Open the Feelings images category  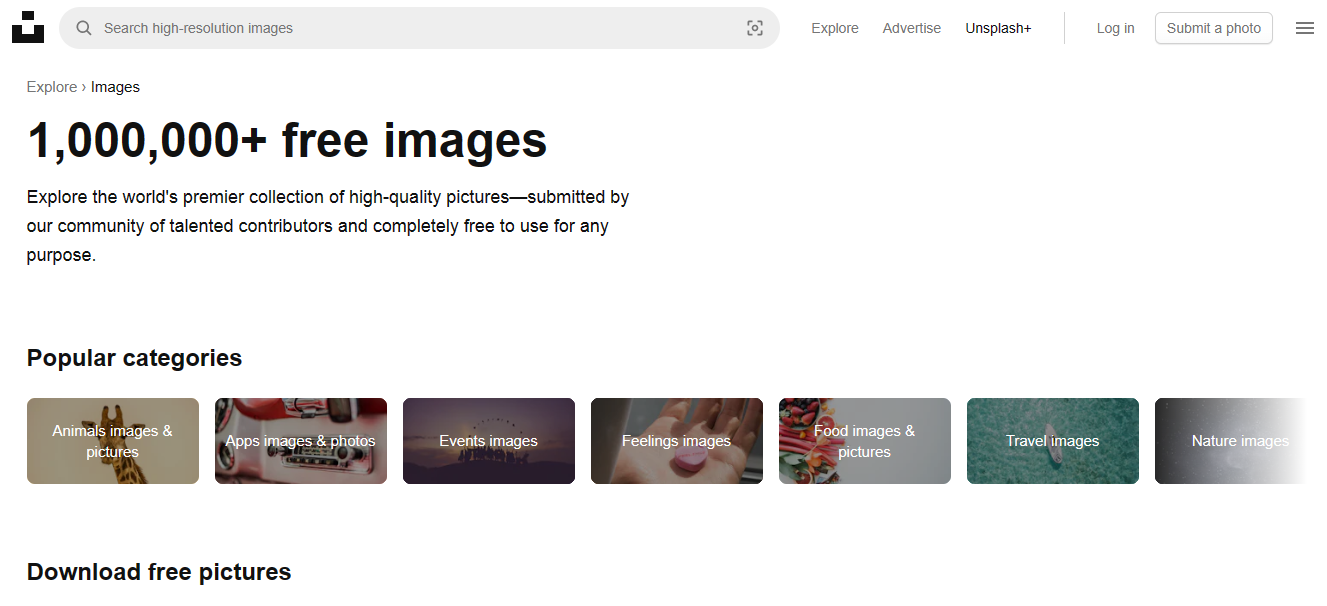coord(676,441)
